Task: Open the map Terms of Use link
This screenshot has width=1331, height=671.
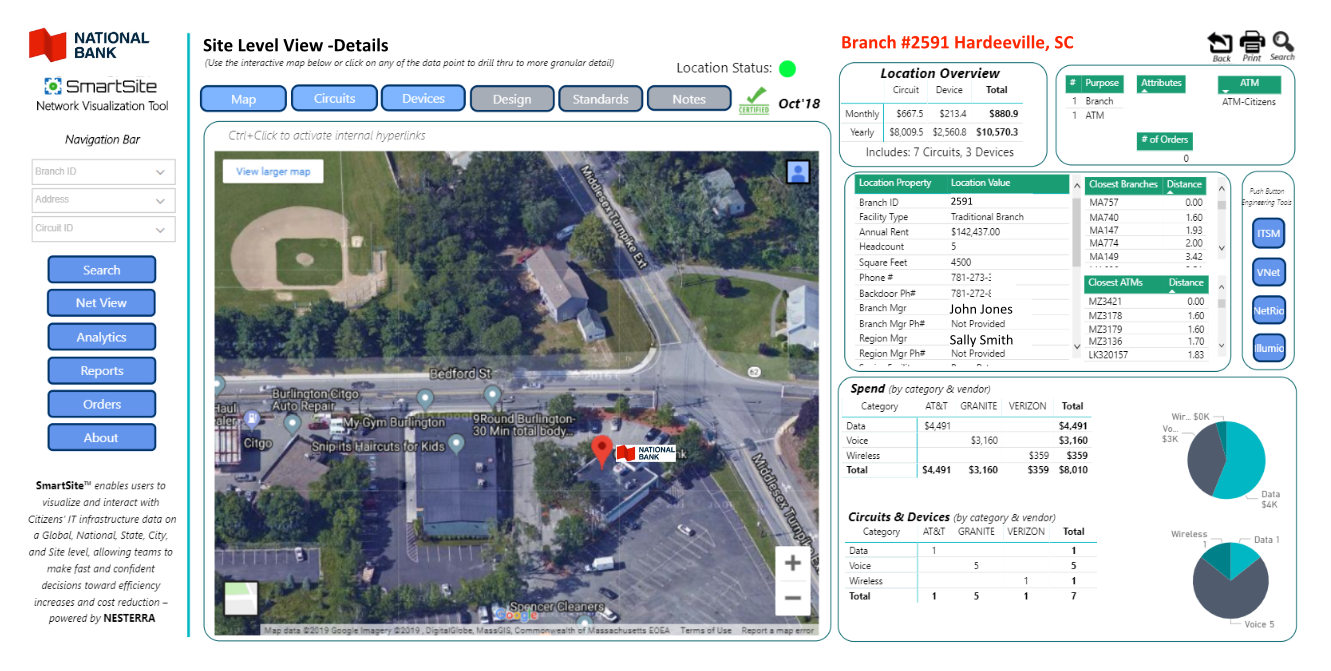Action: coord(706,631)
